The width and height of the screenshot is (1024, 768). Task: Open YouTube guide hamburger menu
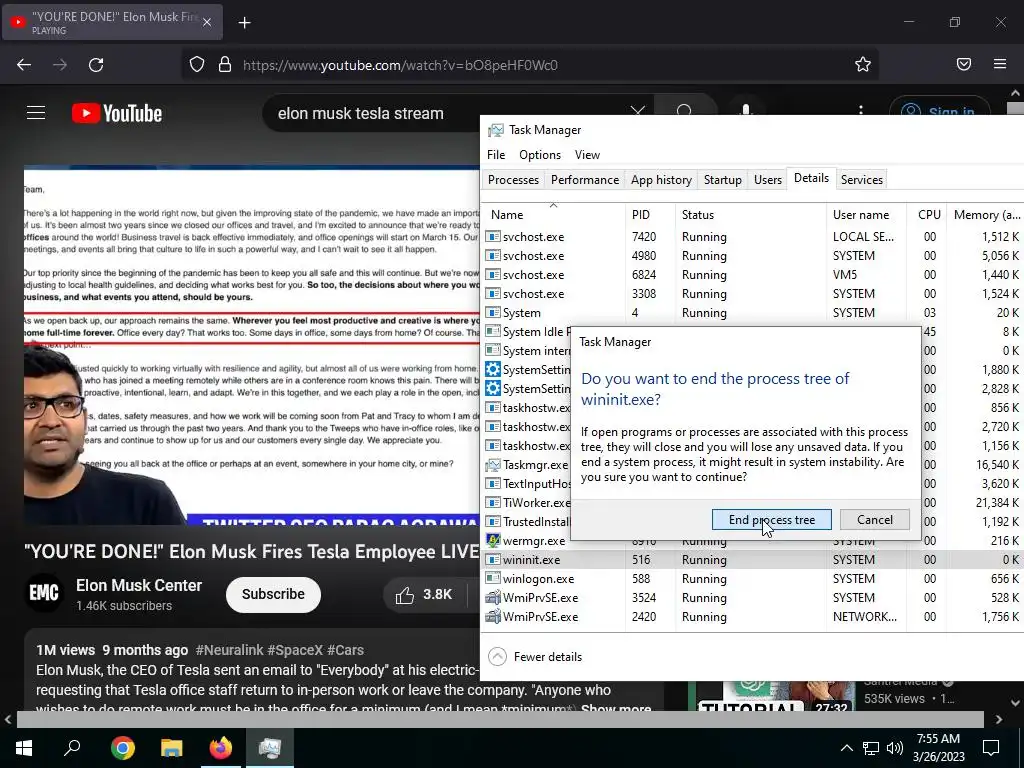tap(36, 113)
